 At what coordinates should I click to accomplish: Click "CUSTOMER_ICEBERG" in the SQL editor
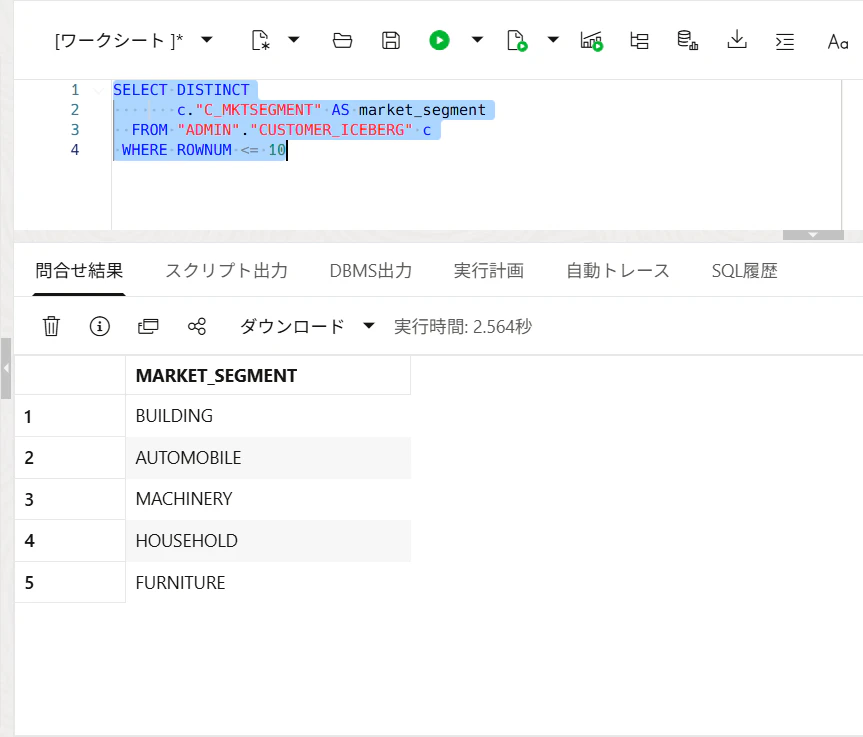click(x=331, y=130)
